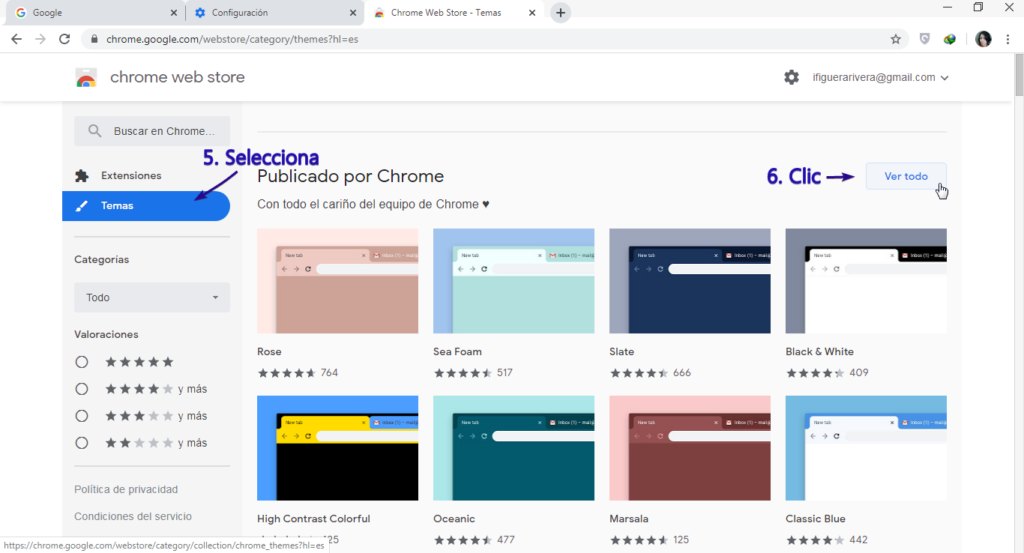
Task: Click the browser reload page icon
Action: pyautogui.click(x=65, y=39)
